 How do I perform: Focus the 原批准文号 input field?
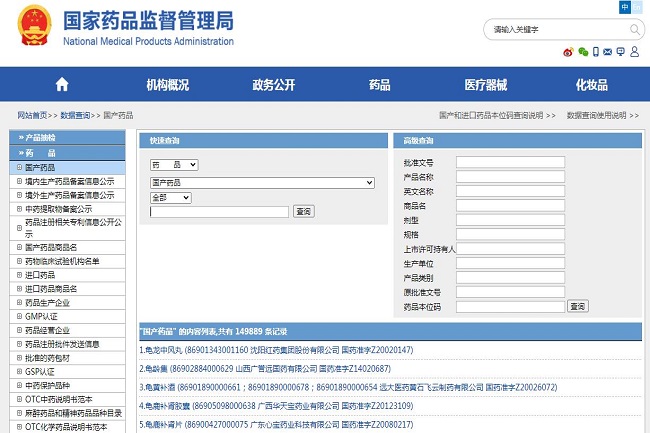[x=510, y=292]
